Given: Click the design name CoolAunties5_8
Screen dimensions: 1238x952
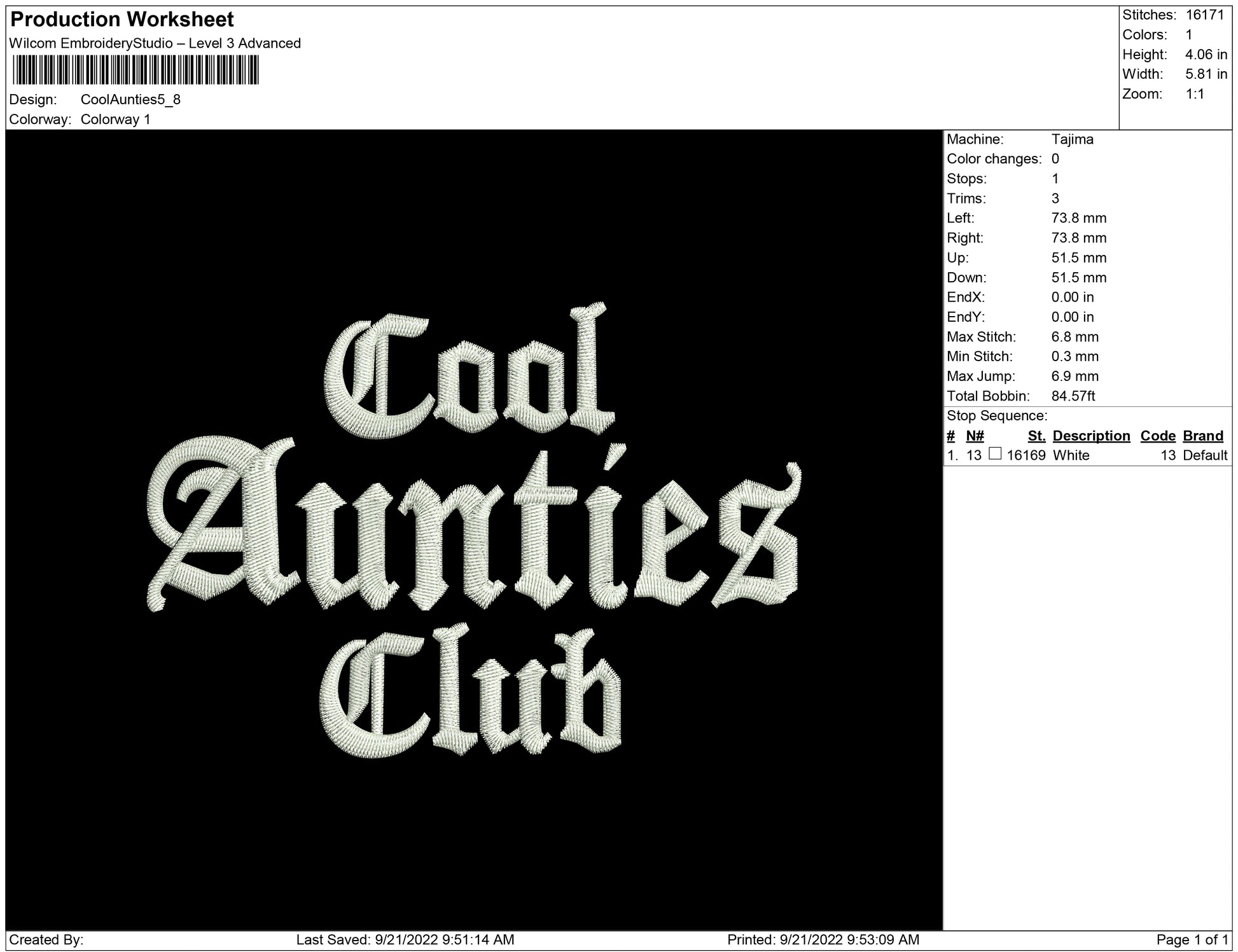Looking at the screenshot, I should point(130,100).
